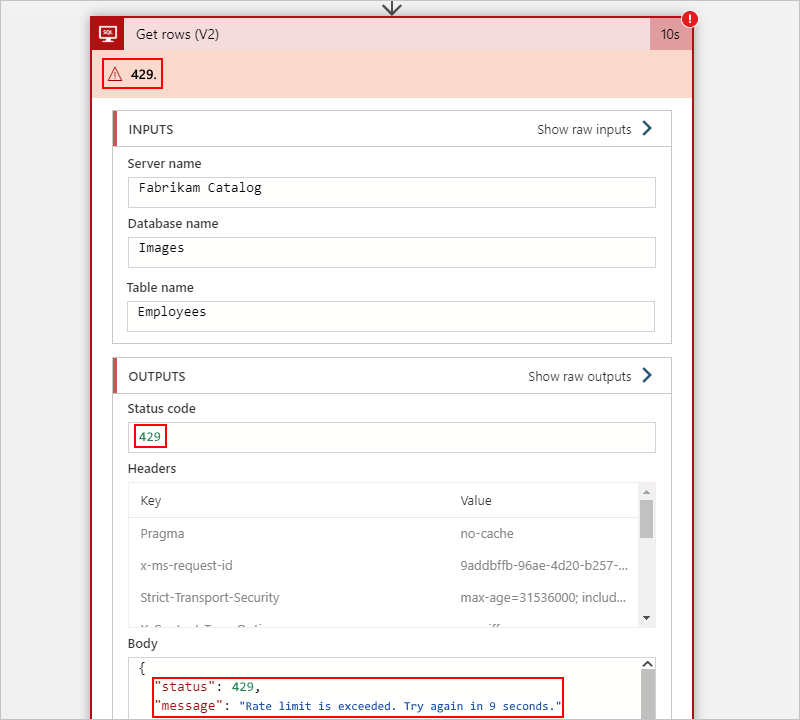Click the 10s duration indicator
800x720 pixels.
click(671, 33)
